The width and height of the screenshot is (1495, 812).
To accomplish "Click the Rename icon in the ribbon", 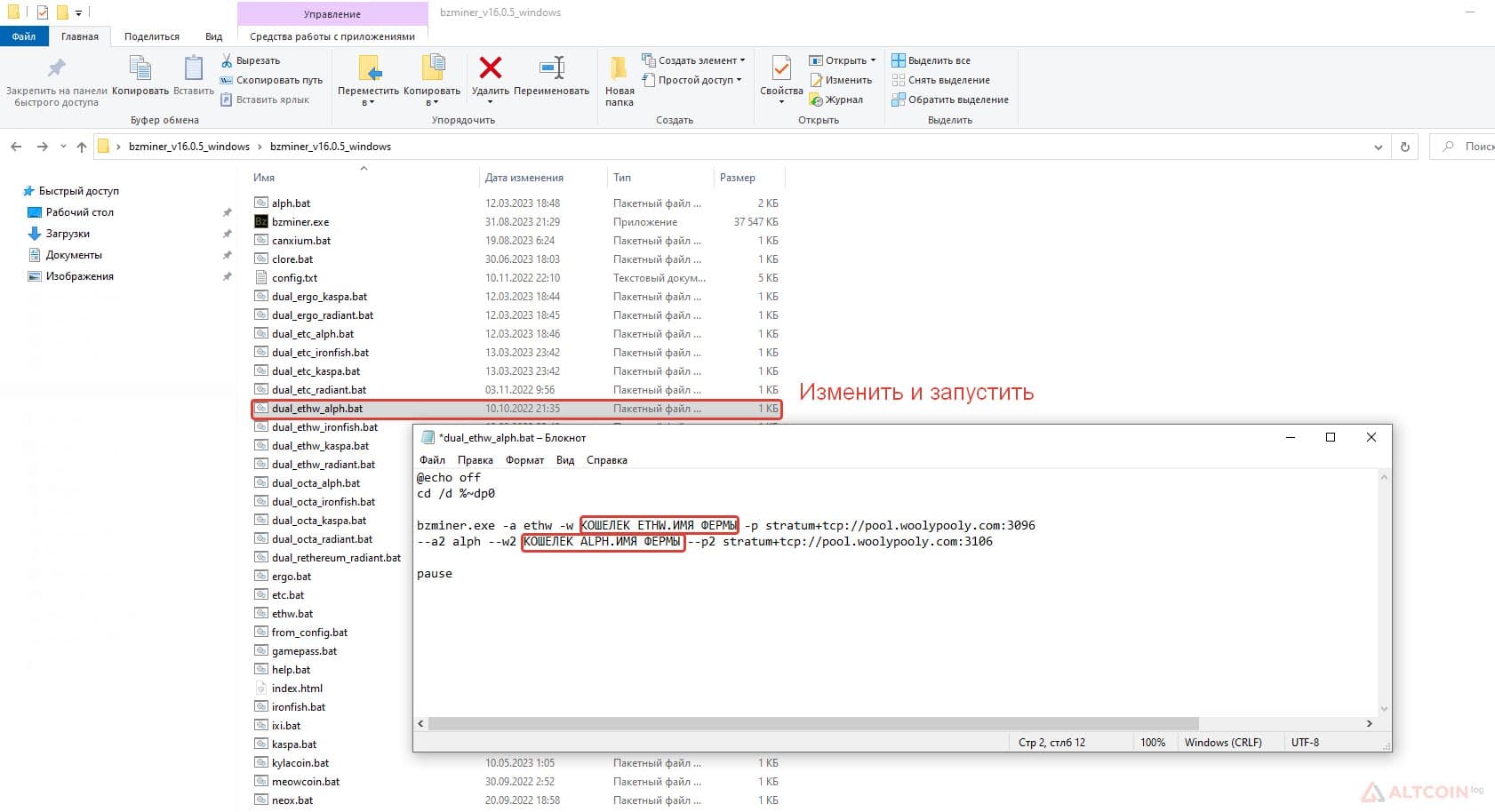I will pos(551,68).
